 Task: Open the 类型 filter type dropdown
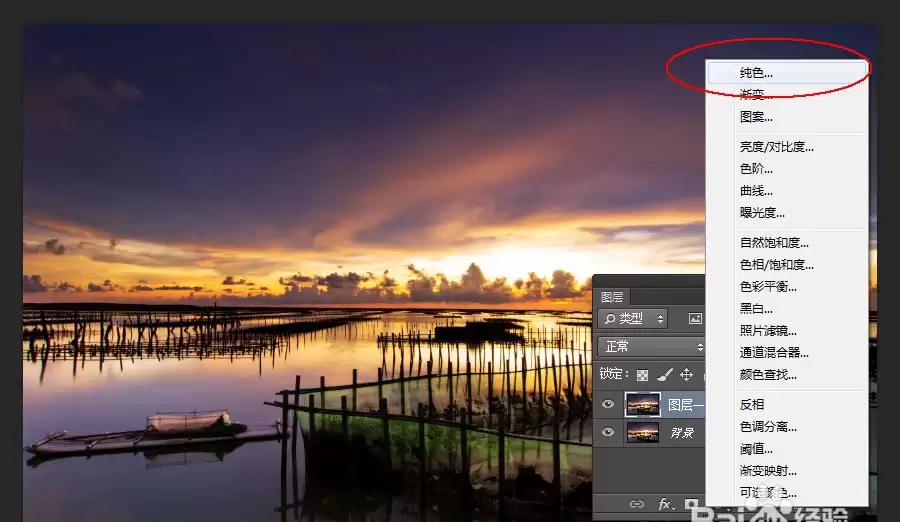634,318
